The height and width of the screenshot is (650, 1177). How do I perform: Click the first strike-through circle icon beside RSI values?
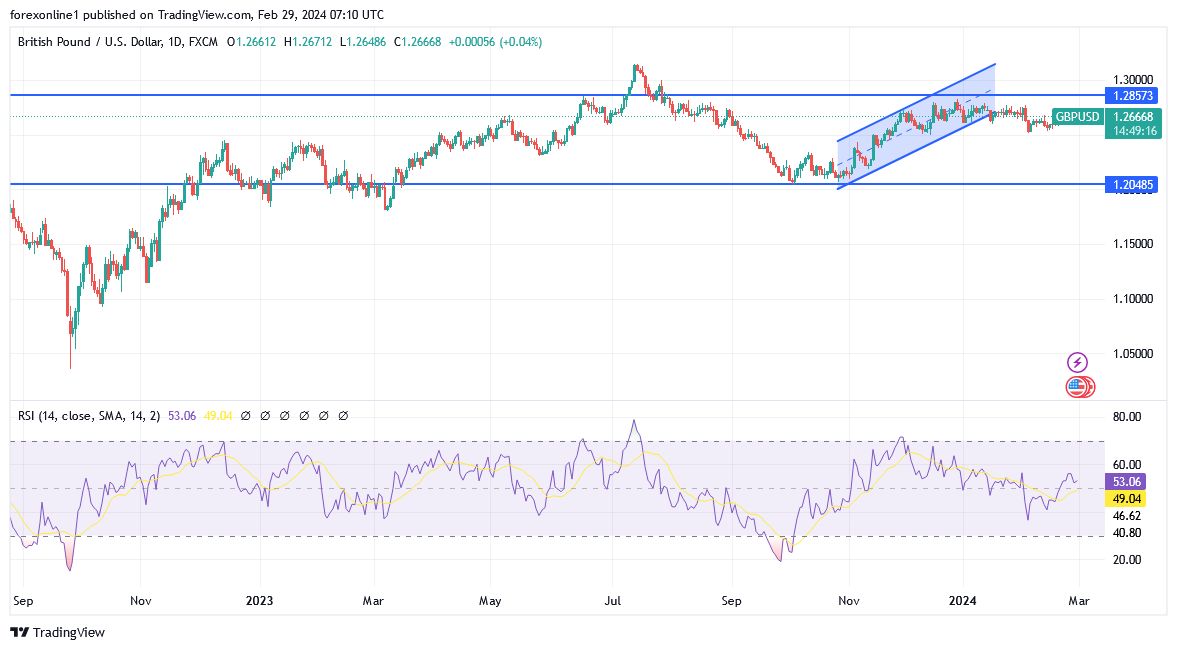(x=247, y=415)
